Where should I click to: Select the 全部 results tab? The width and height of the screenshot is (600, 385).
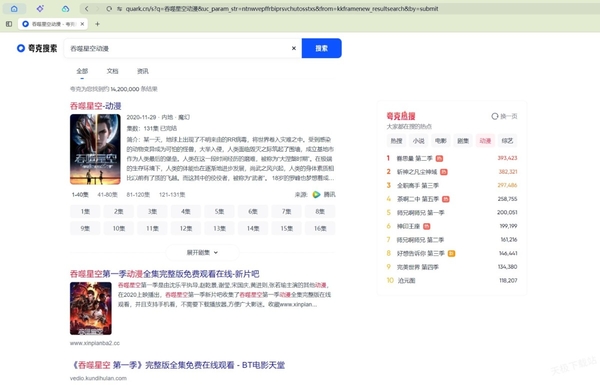point(82,71)
